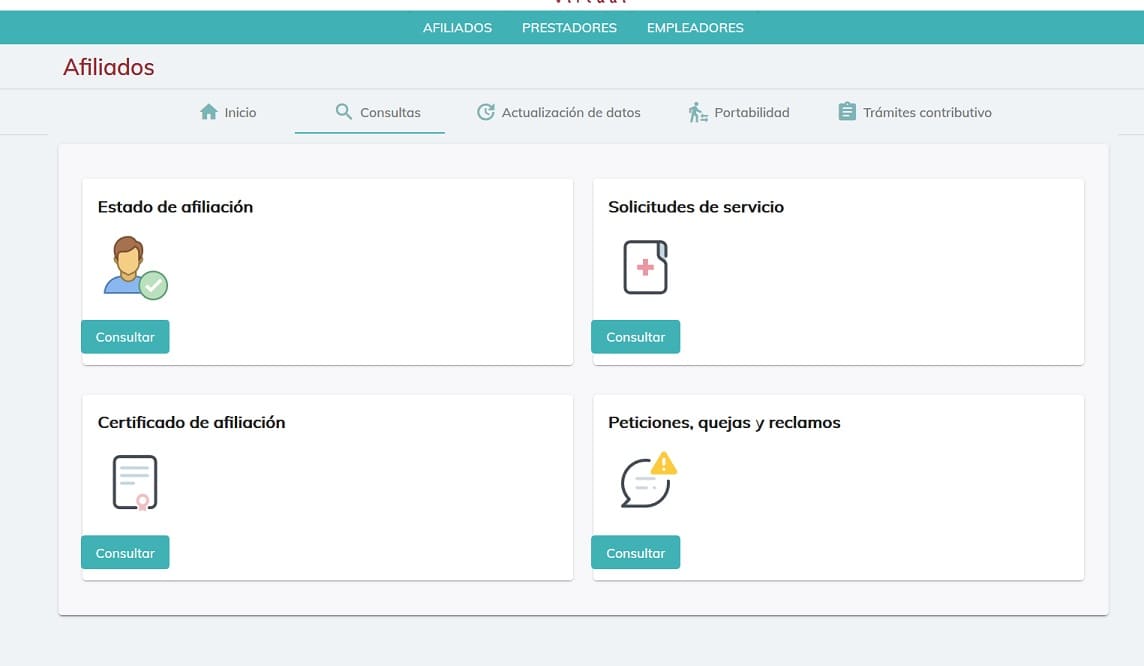The image size is (1144, 666).
Task: Click the Solicitudes de servicio card title
Action: [x=696, y=207]
